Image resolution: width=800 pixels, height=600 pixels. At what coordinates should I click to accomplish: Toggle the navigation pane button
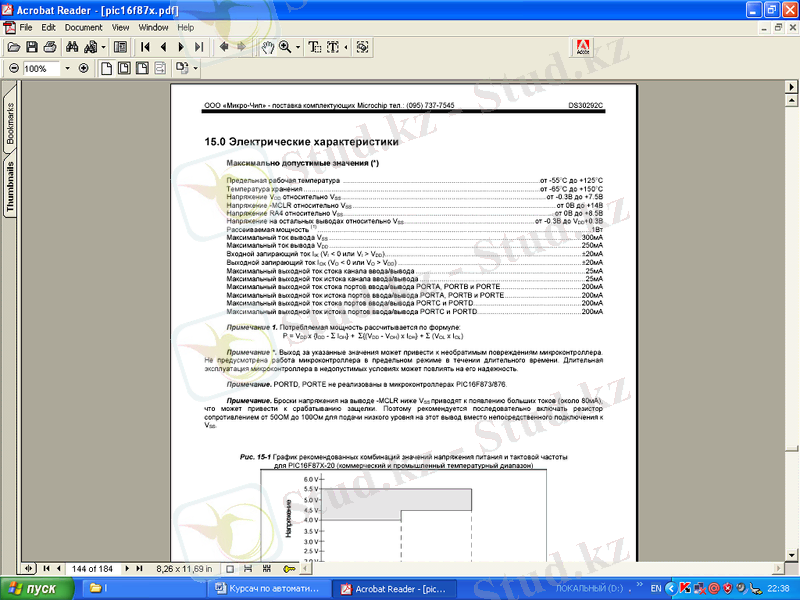pyautogui.click(x=121, y=47)
